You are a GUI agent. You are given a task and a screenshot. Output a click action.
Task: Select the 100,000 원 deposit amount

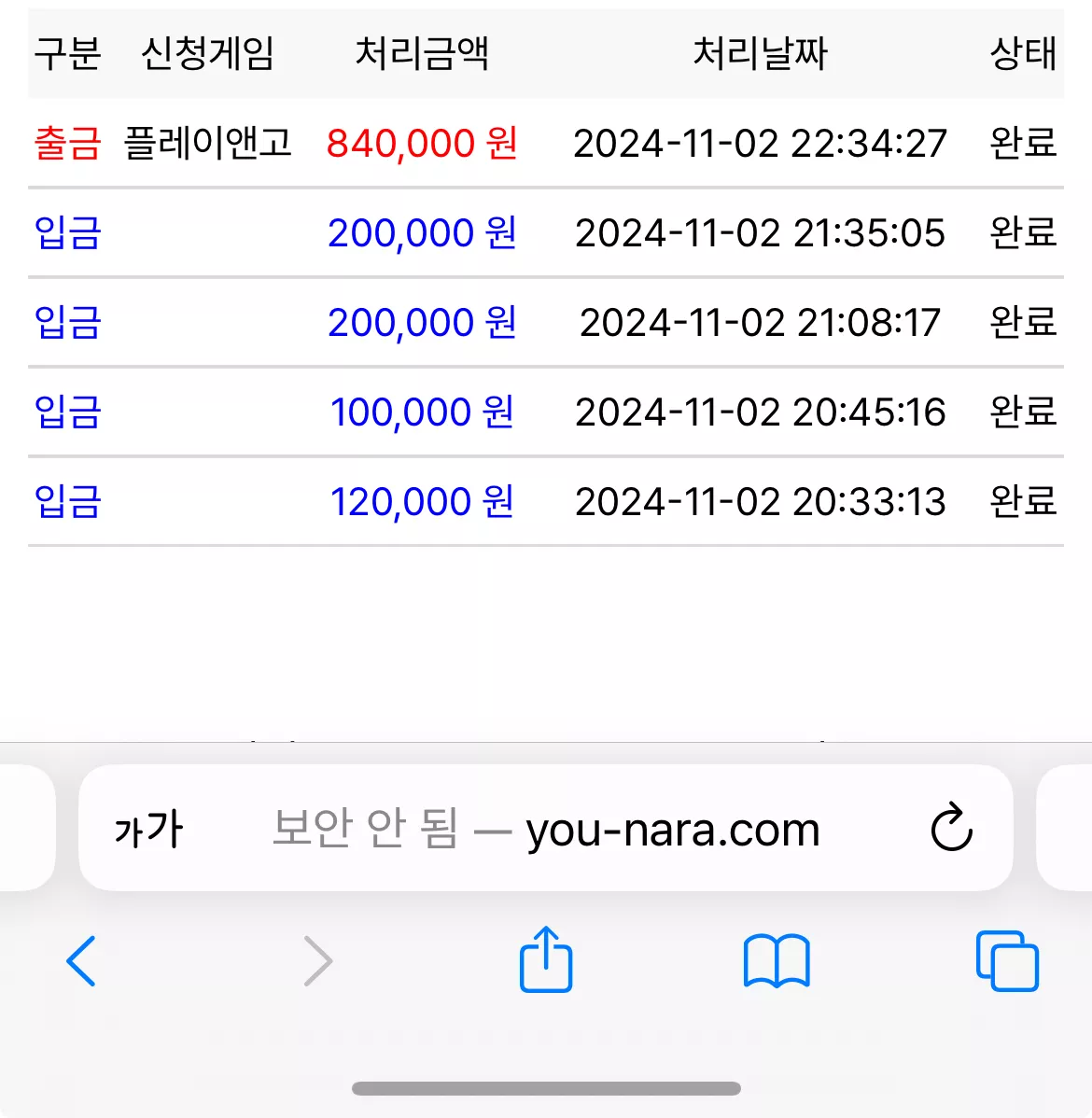422,412
